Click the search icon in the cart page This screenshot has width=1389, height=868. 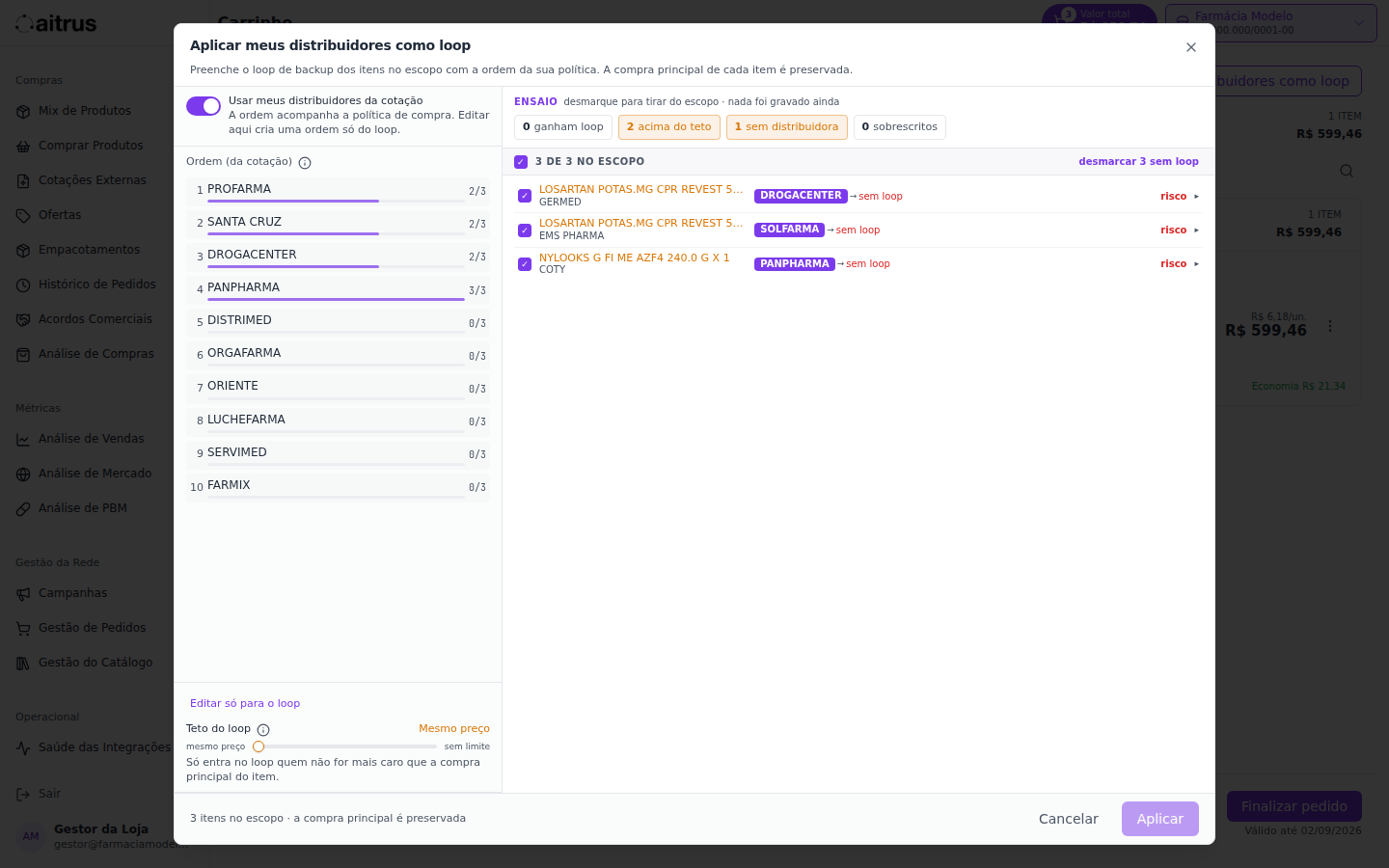tap(1347, 171)
